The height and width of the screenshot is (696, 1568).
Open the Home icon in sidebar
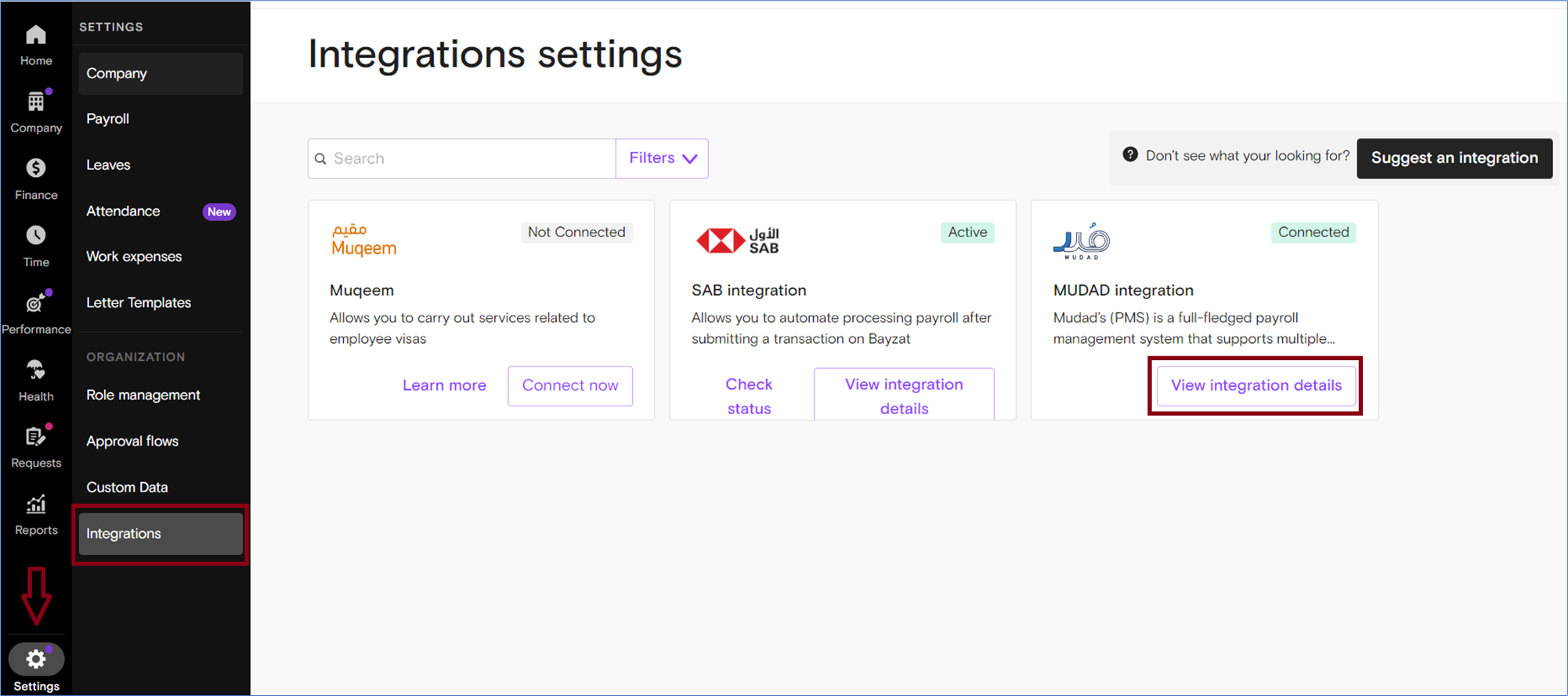click(36, 35)
